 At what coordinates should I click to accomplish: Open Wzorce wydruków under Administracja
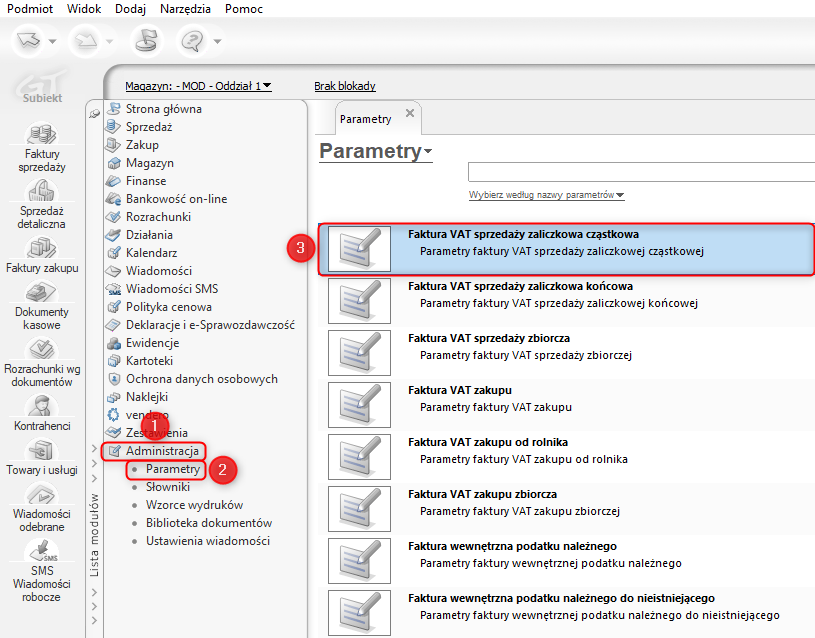(x=194, y=505)
